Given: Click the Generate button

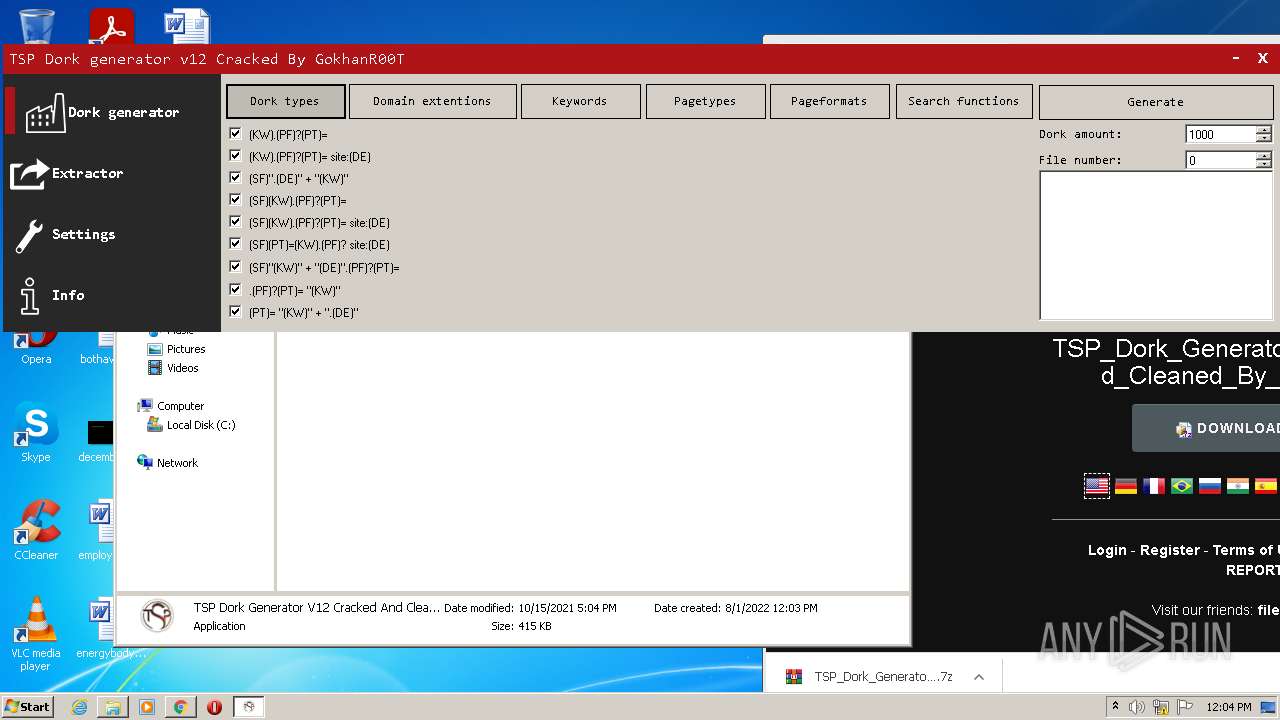Looking at the screenshot, I should point(1155,102).
